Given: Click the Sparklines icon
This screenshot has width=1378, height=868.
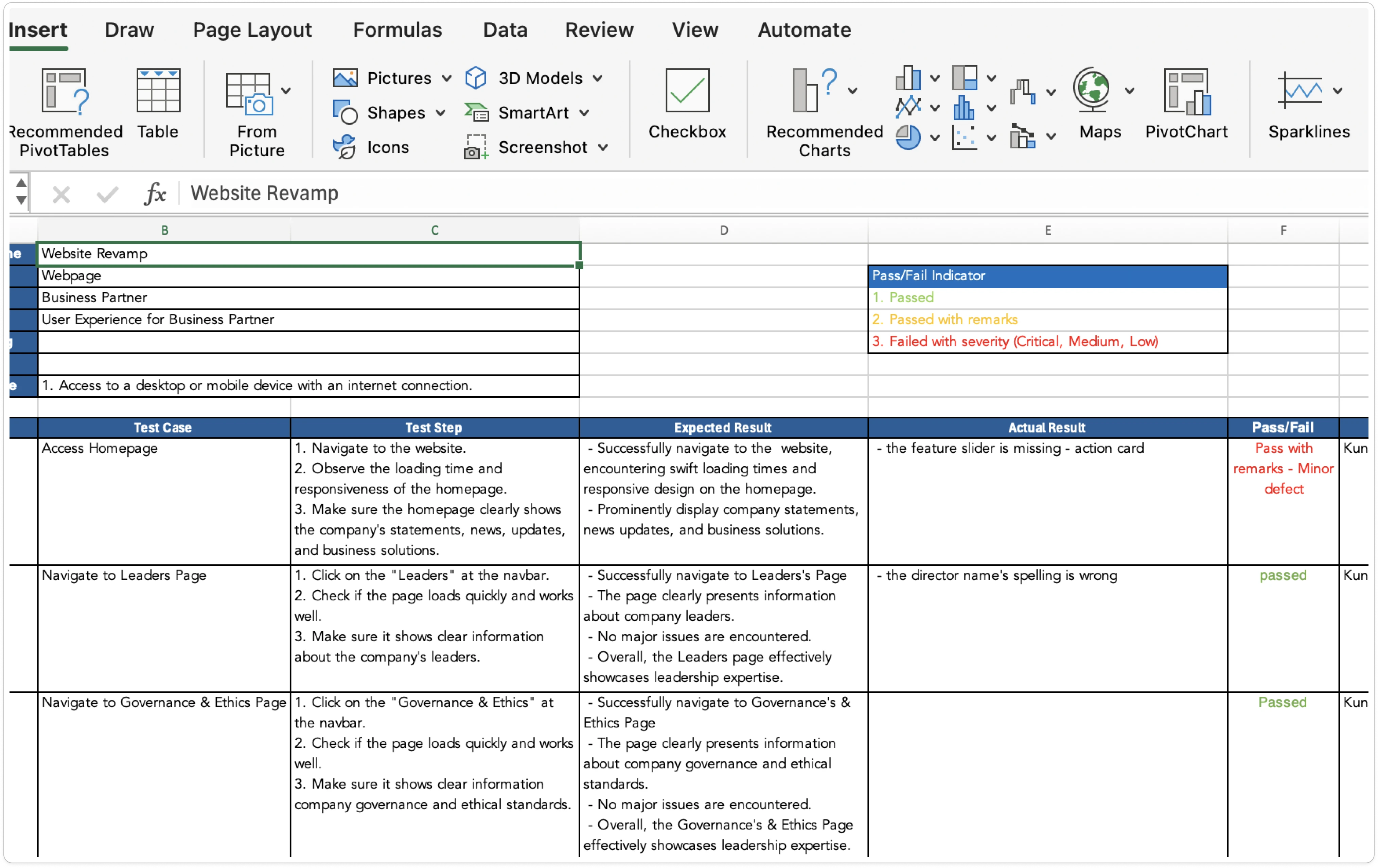Looking at the screenshot, I should click(x=1300, y=90).
